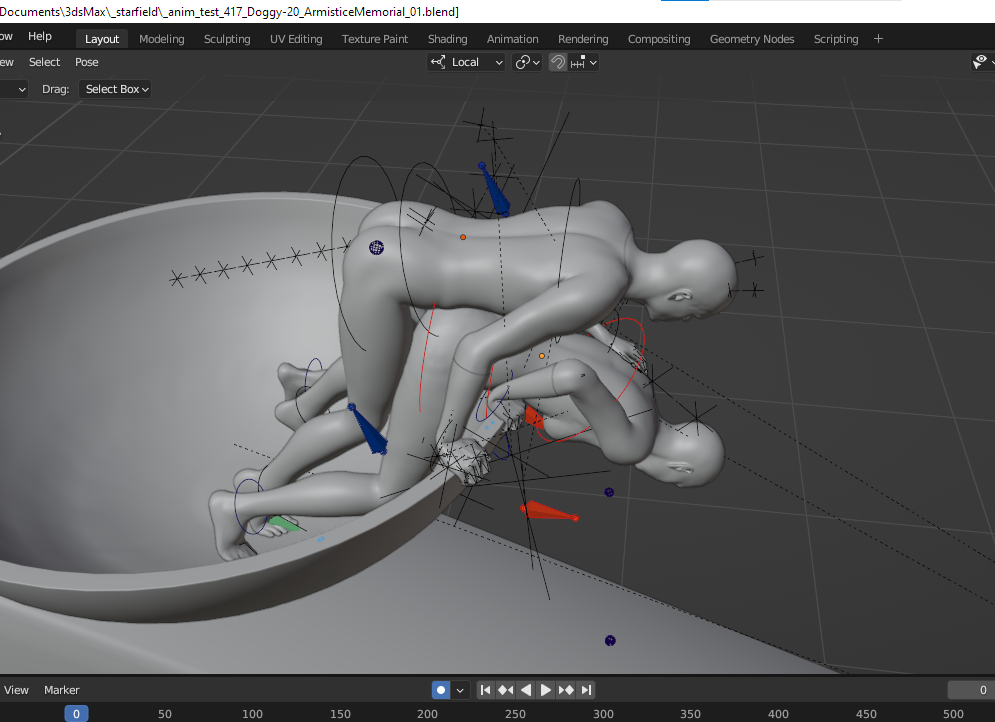Play the animation forward
Image resolution: width=995 pixels, height=722 pixels.
point(546,690)
